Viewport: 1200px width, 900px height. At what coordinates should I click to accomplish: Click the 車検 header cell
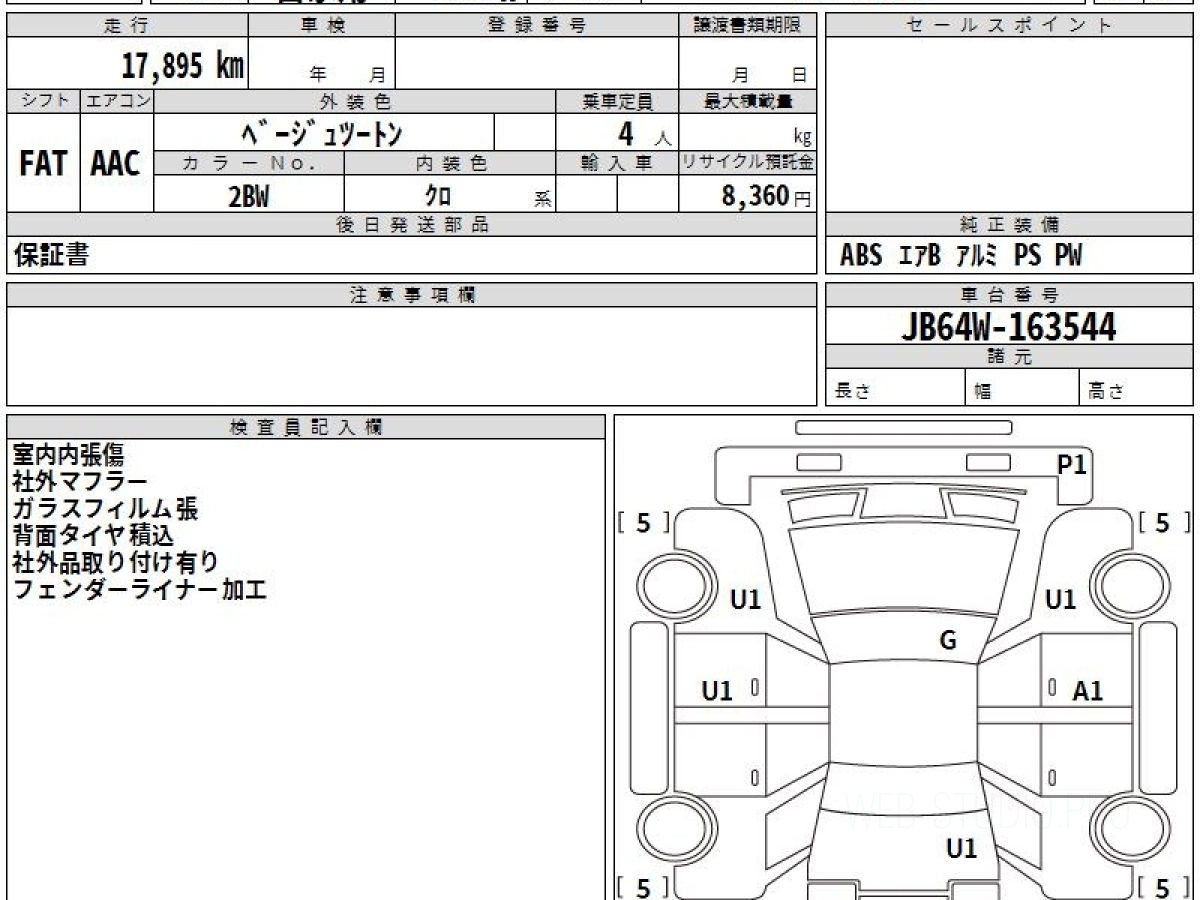click(x=322, y=26)
